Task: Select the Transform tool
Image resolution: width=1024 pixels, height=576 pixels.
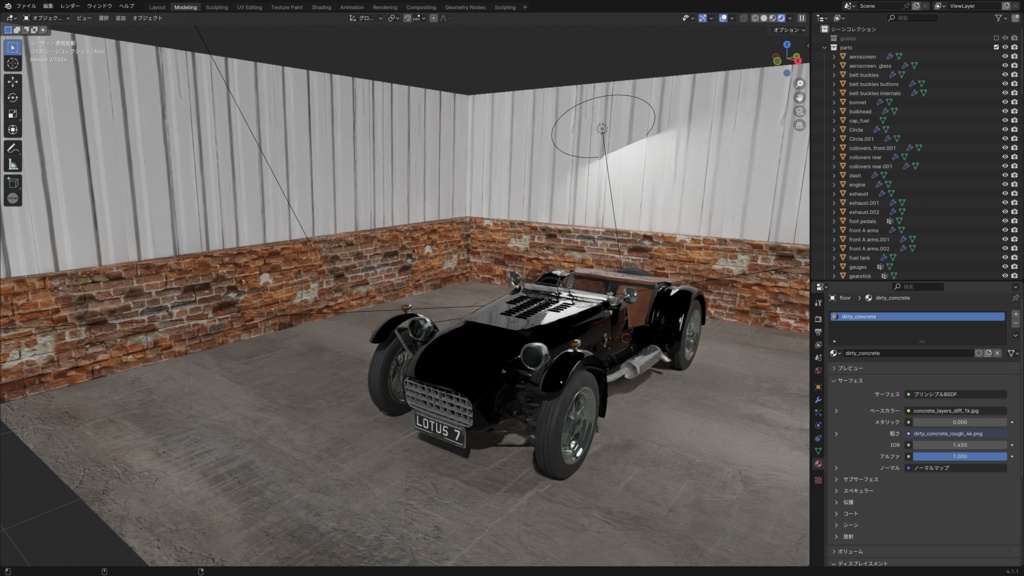Action: 12,129
